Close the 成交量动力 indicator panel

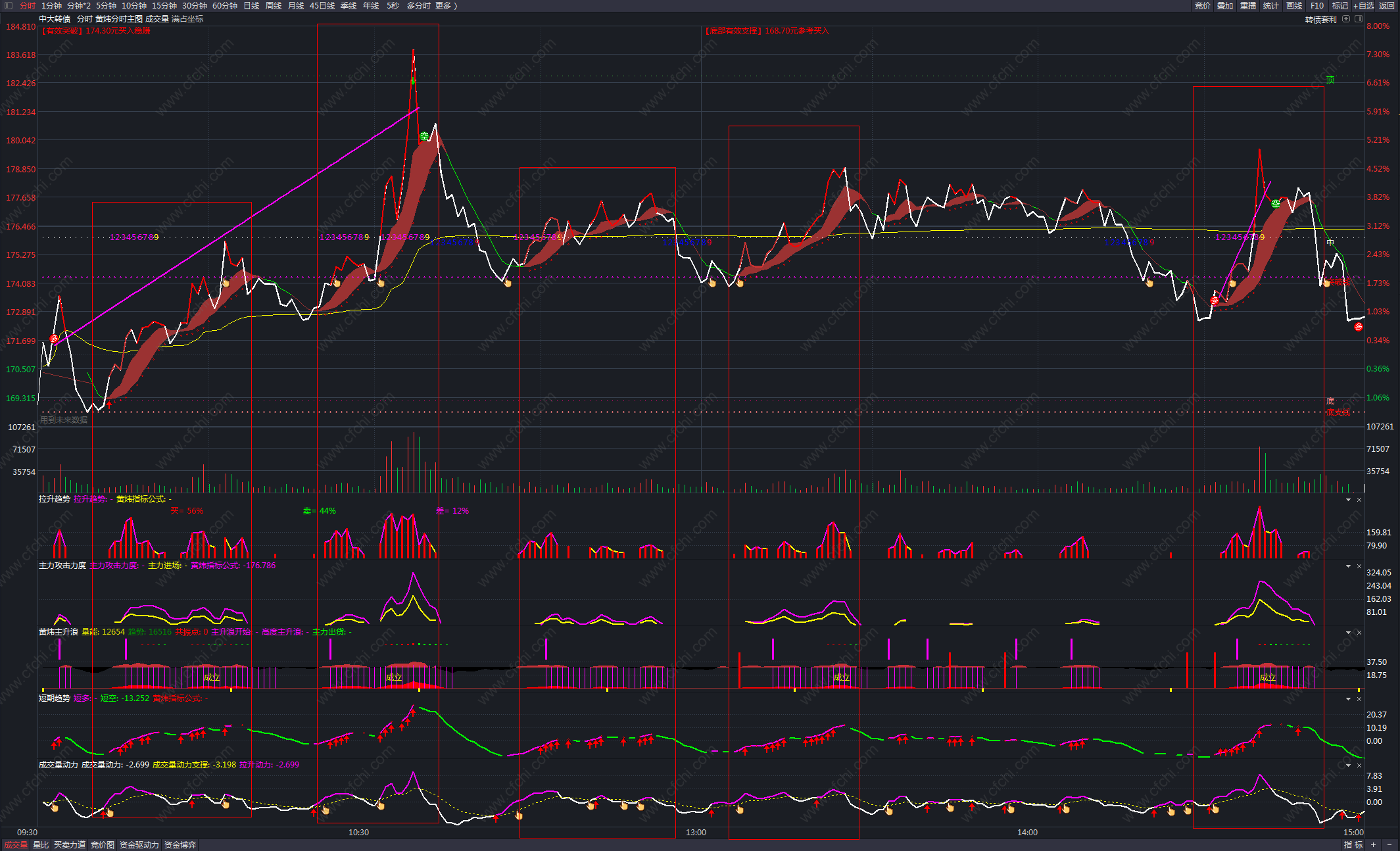[x=1359, y=766]
